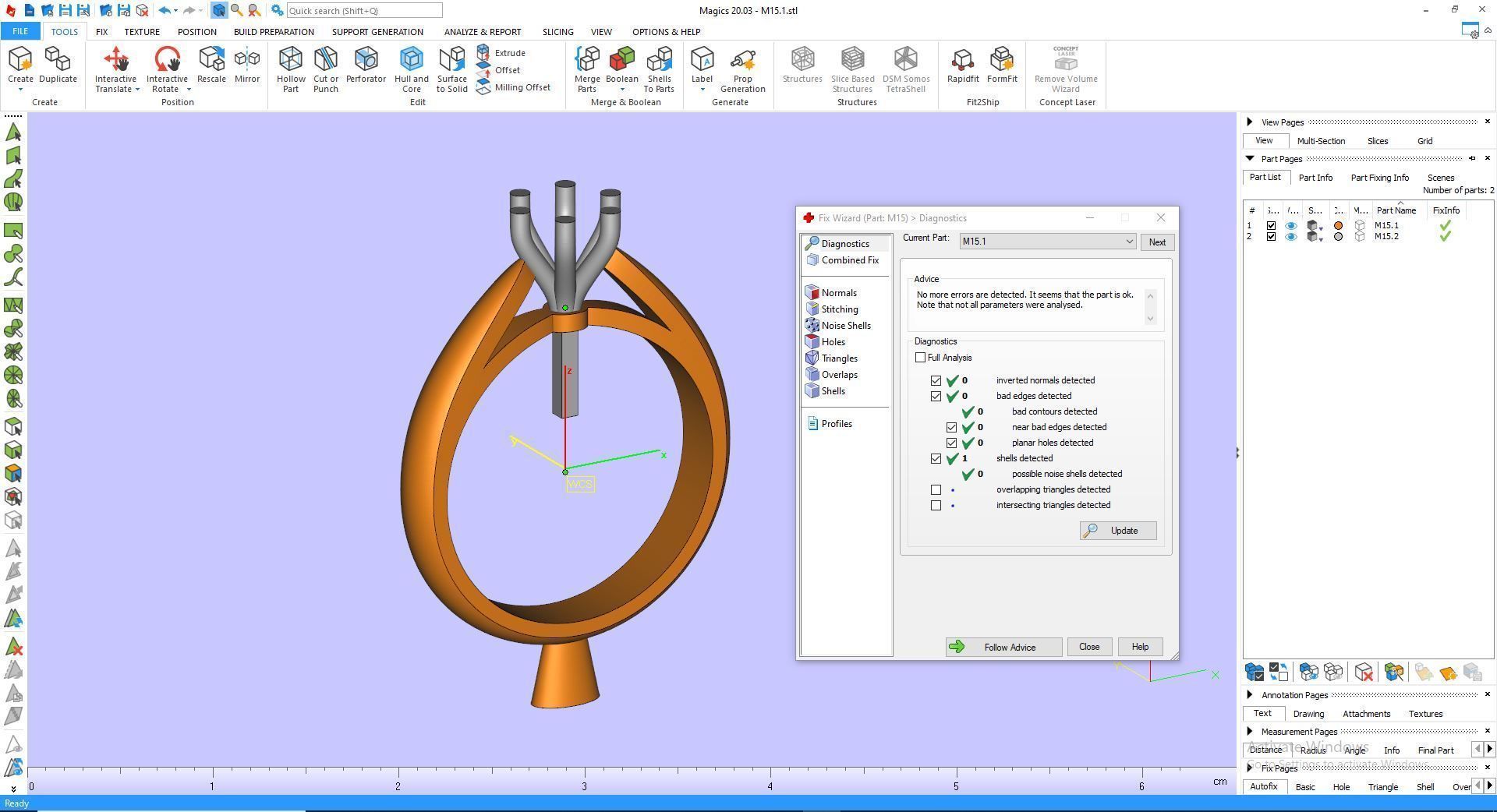Open the FILE menu button
This screenshot has width=1497, height=812.
coord(20,32)
